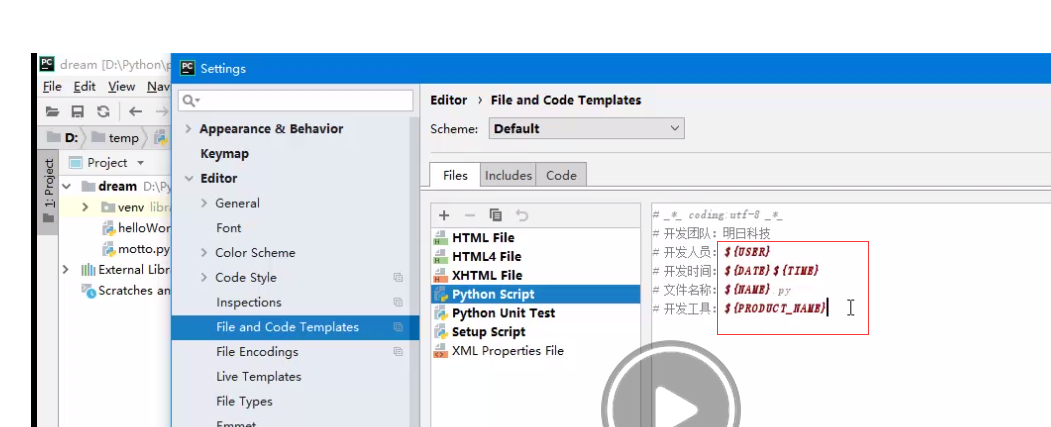This screenshot has height=427, width=1051.
Task: Click the Scratches icon in project tree
Action: point(88,291)
